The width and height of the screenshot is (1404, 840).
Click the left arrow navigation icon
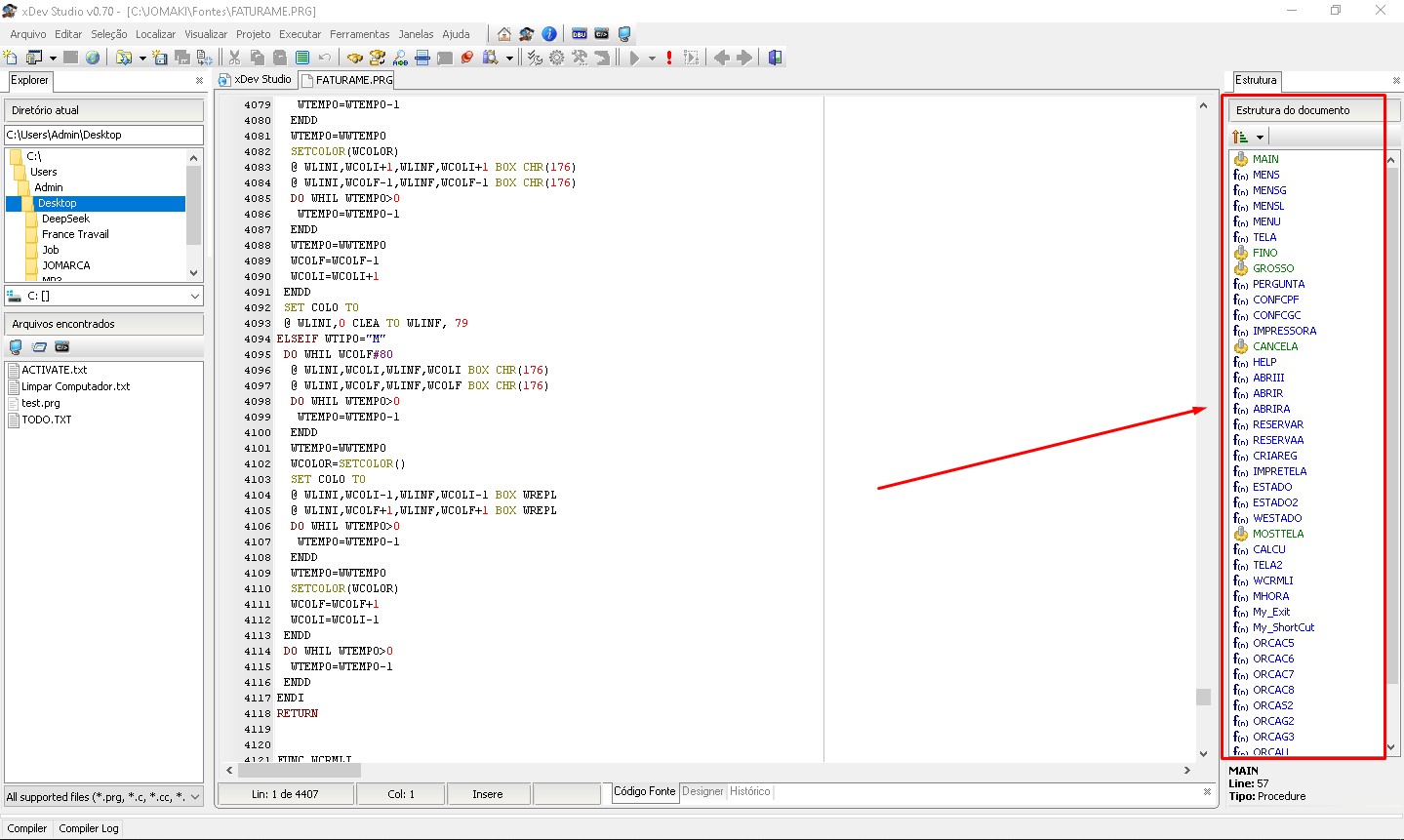coord(722,58)
